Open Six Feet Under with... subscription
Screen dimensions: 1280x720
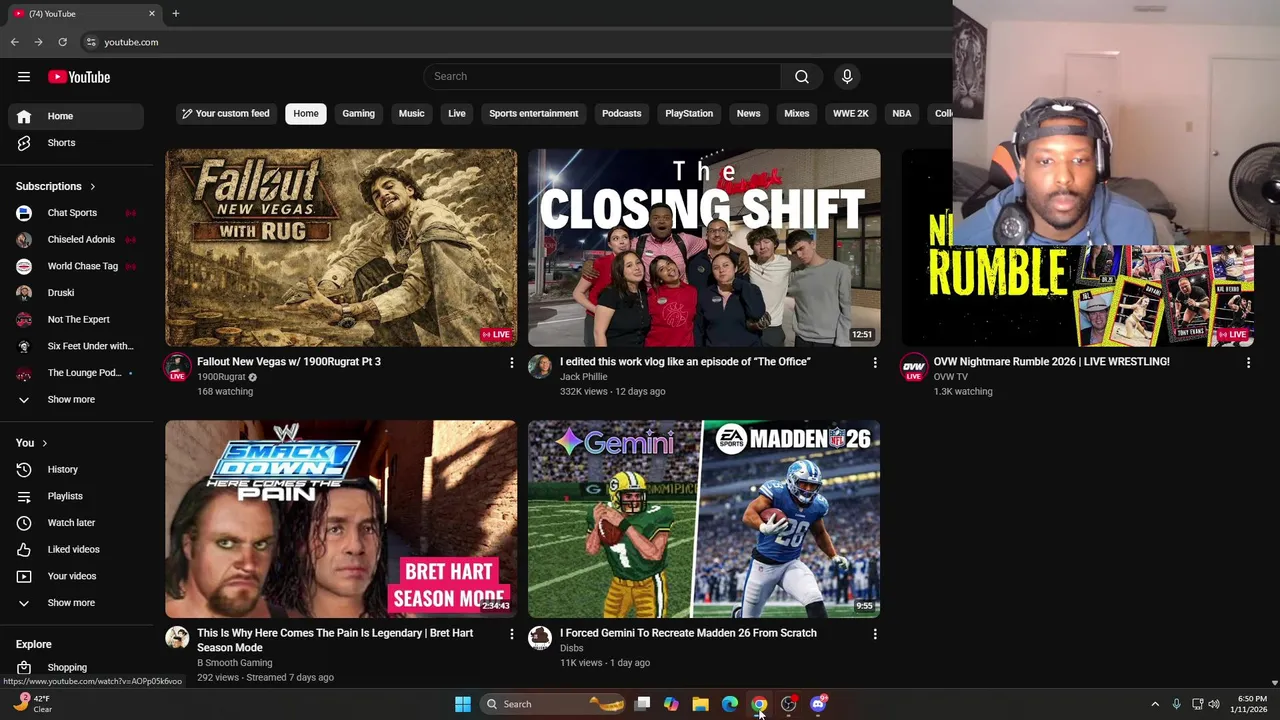76,346
